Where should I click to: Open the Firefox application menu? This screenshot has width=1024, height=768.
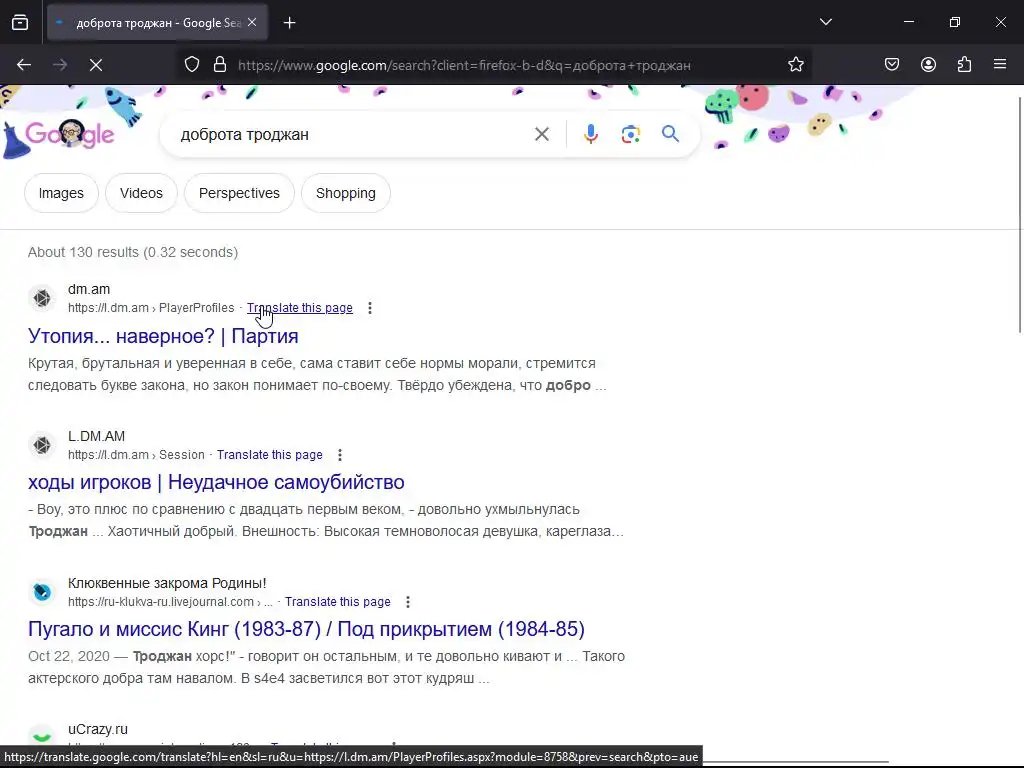pos(1000,65)
